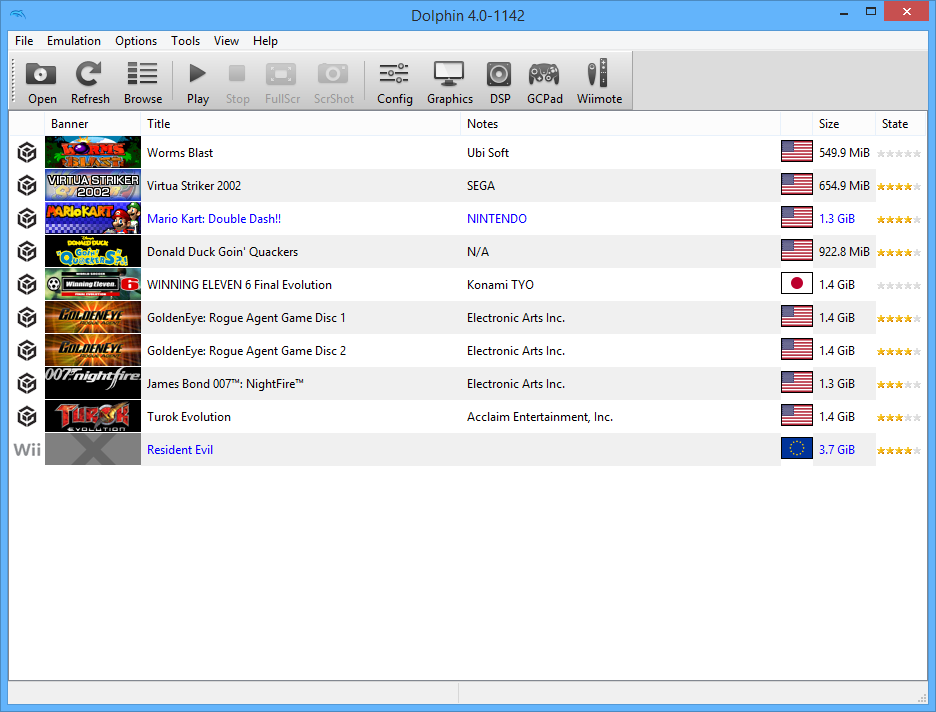Click the Mario Kart banner image
Screen dimensions: 936x712
pyautogui.click(x=93, y=218)
